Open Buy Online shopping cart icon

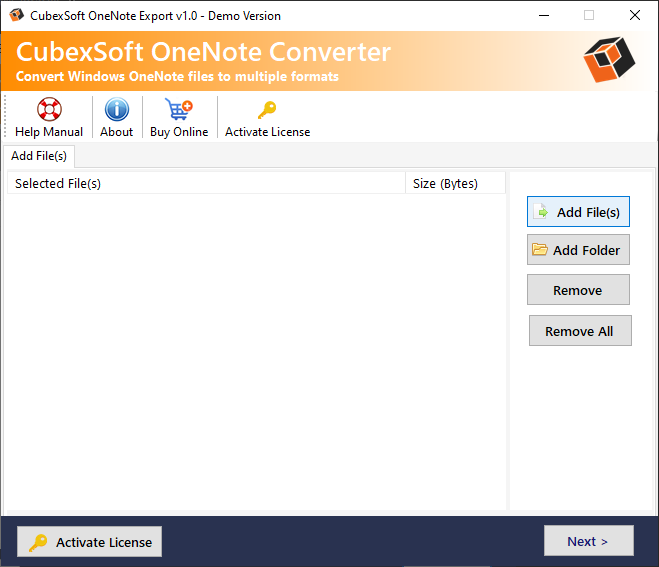pyautogui.click(x=179, y=109)
